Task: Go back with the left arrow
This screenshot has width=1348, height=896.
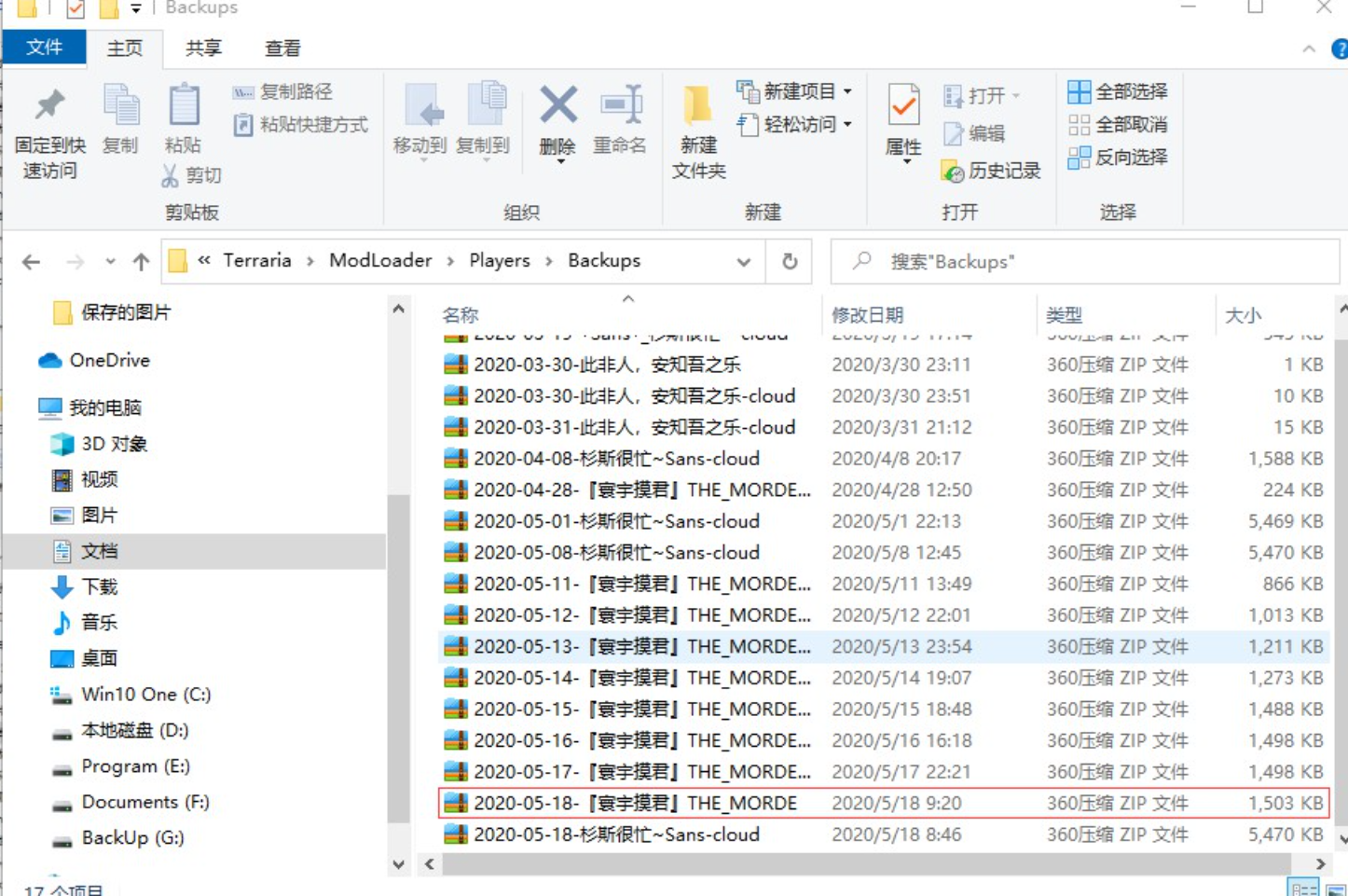Action: pyautogui.click(x=32, y=262)
